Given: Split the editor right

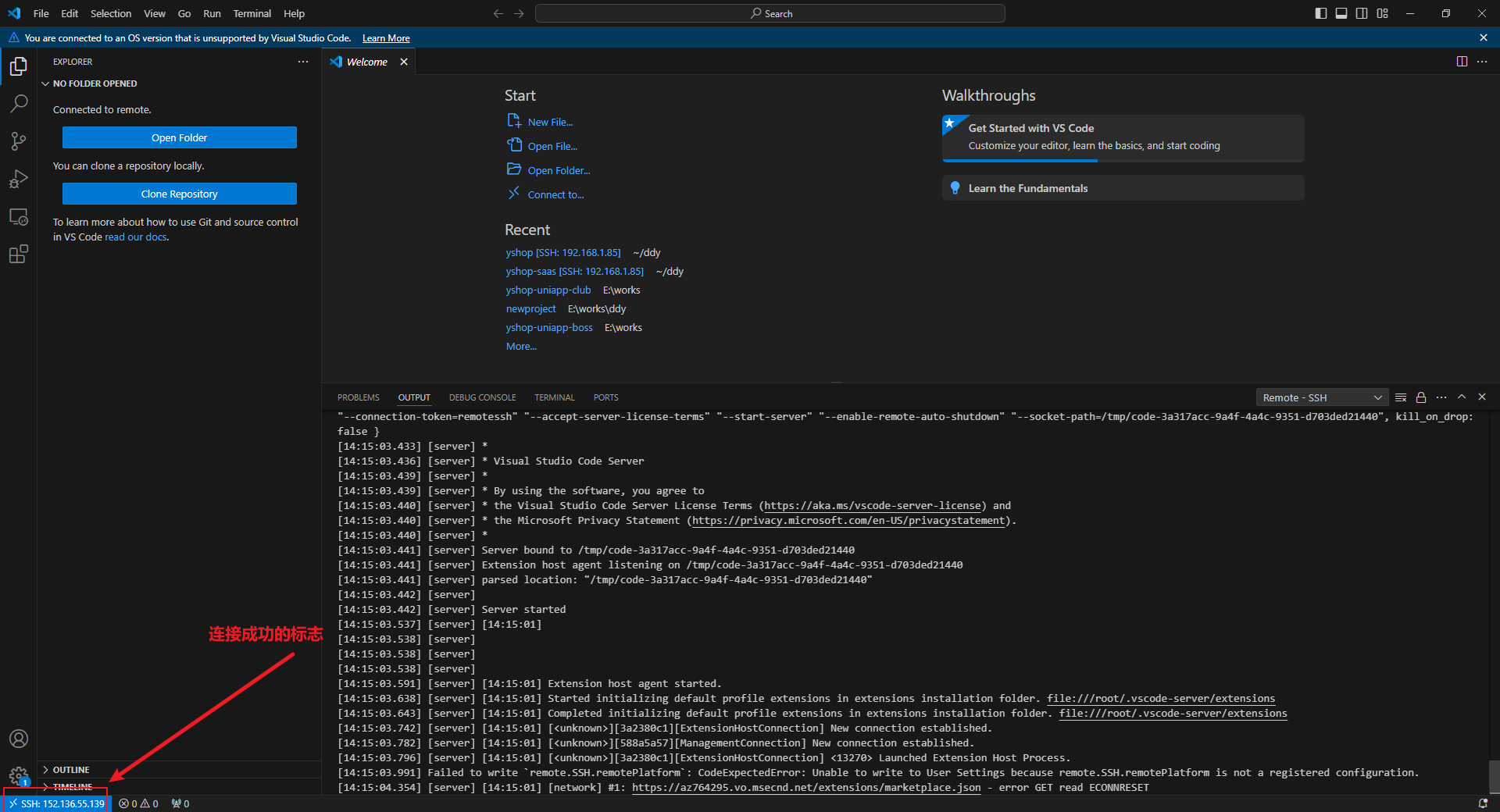Looking at the screenshot, I should pyautogui.click(x=1462, y=62).
